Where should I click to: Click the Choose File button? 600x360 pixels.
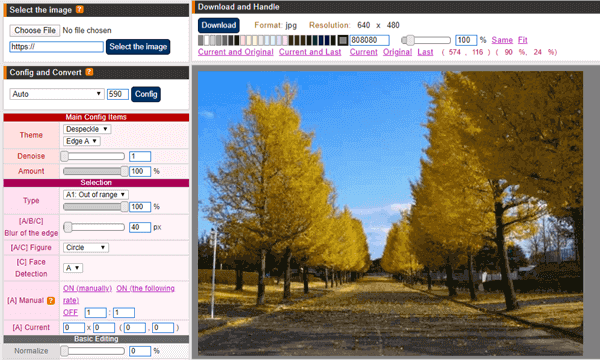click(35, 30)
